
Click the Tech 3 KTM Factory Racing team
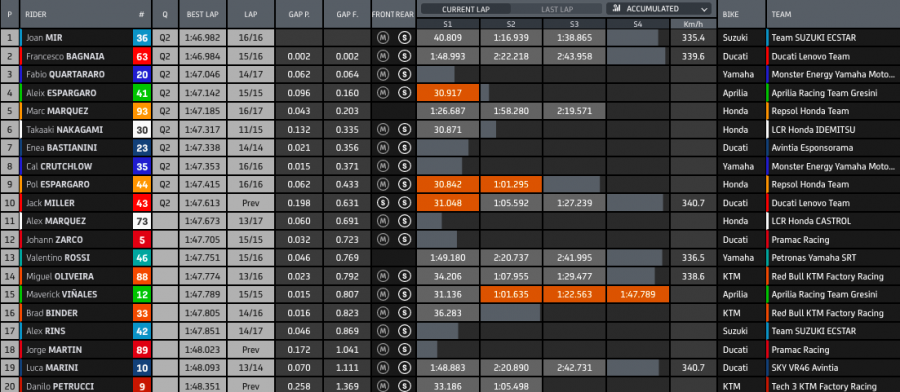pos(824,387)
